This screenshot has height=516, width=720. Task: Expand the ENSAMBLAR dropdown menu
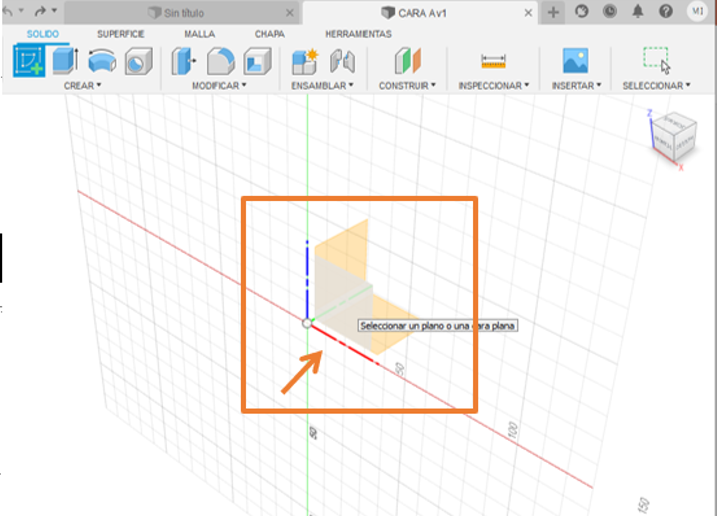322,85
